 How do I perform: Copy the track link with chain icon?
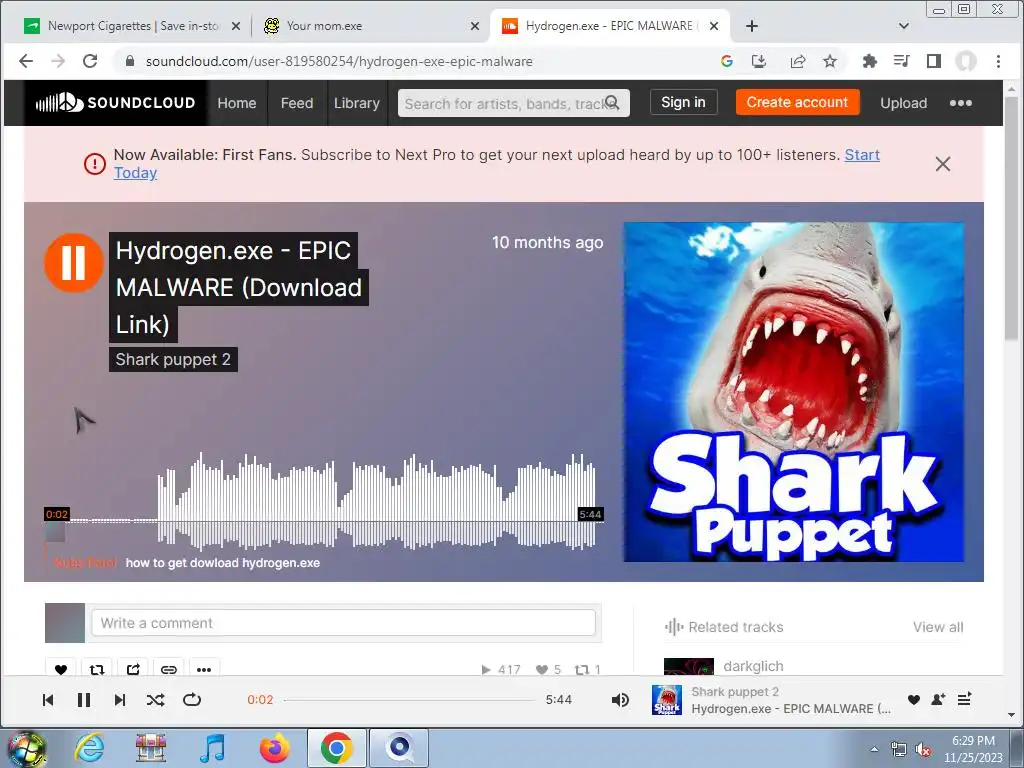point(168,669)
